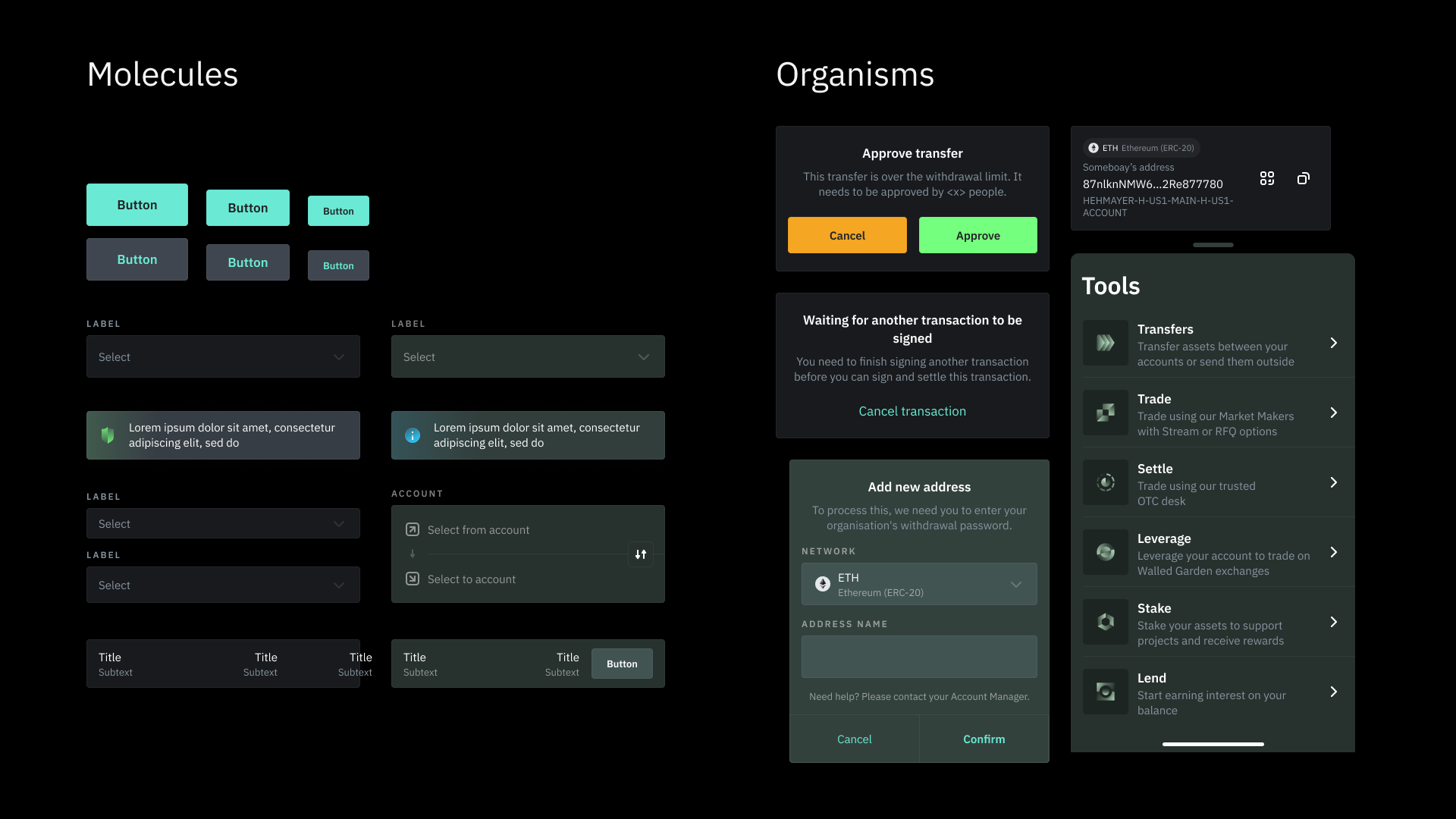This screenshot has width=1456, height=819.
Task: Click Confirm in Add new address dialog
Action: [984, 739]
